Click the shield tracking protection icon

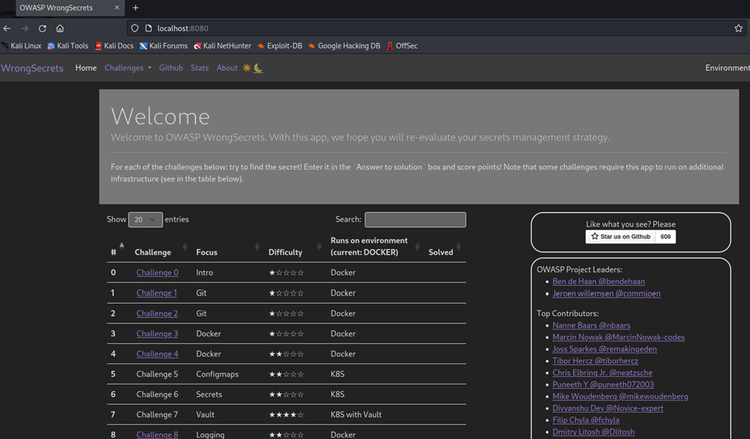135,28
